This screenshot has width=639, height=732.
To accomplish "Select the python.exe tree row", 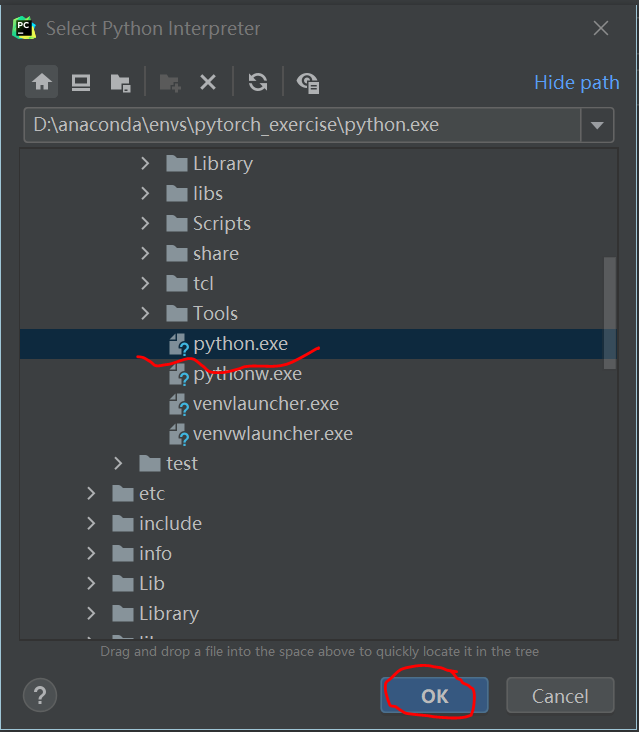I will tap(318, 344).
